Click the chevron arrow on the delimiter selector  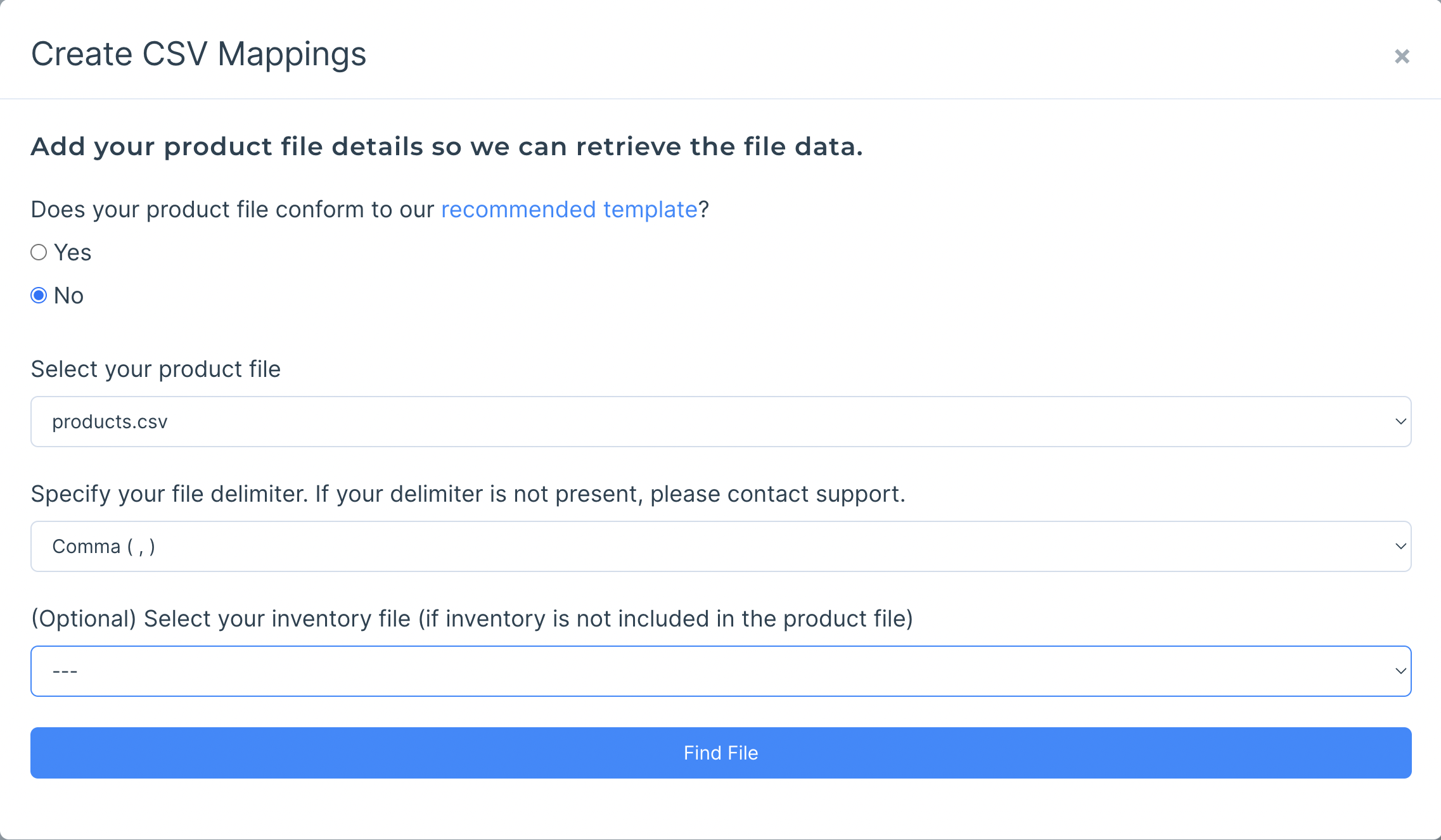[1400, 546]
